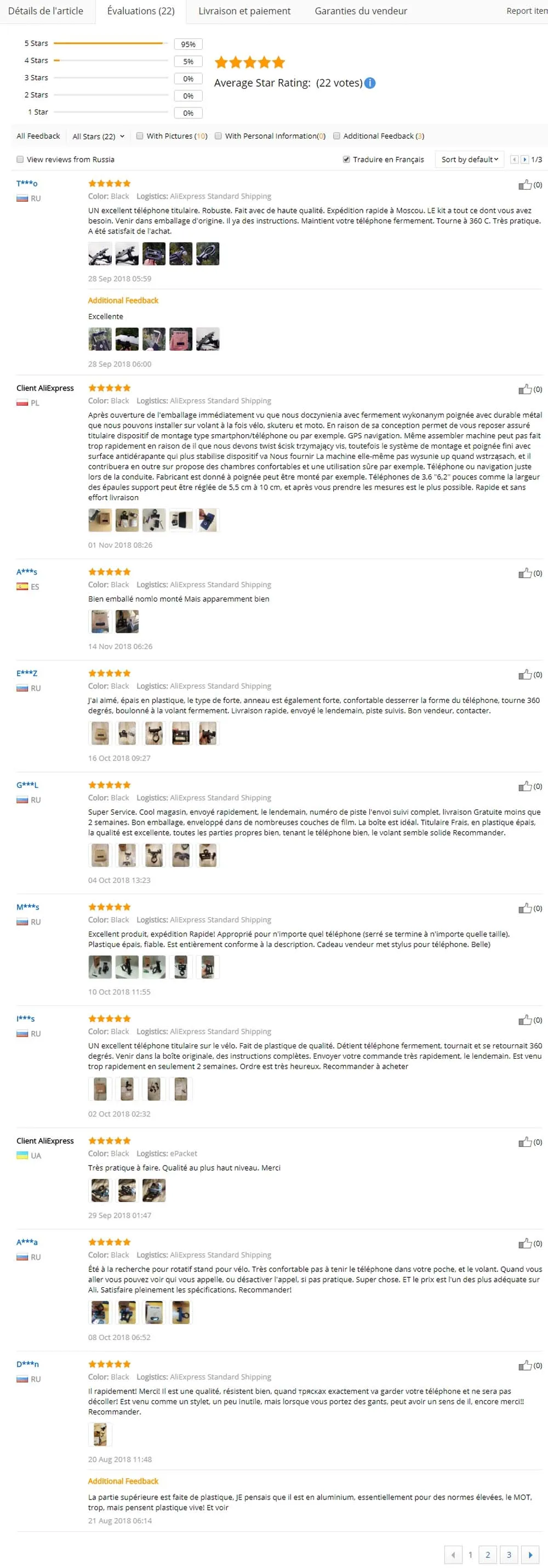Click next-page arrow near 1/3 counter
The width and height of the screenshot is (548, 1568).
[x=524, y=160]
